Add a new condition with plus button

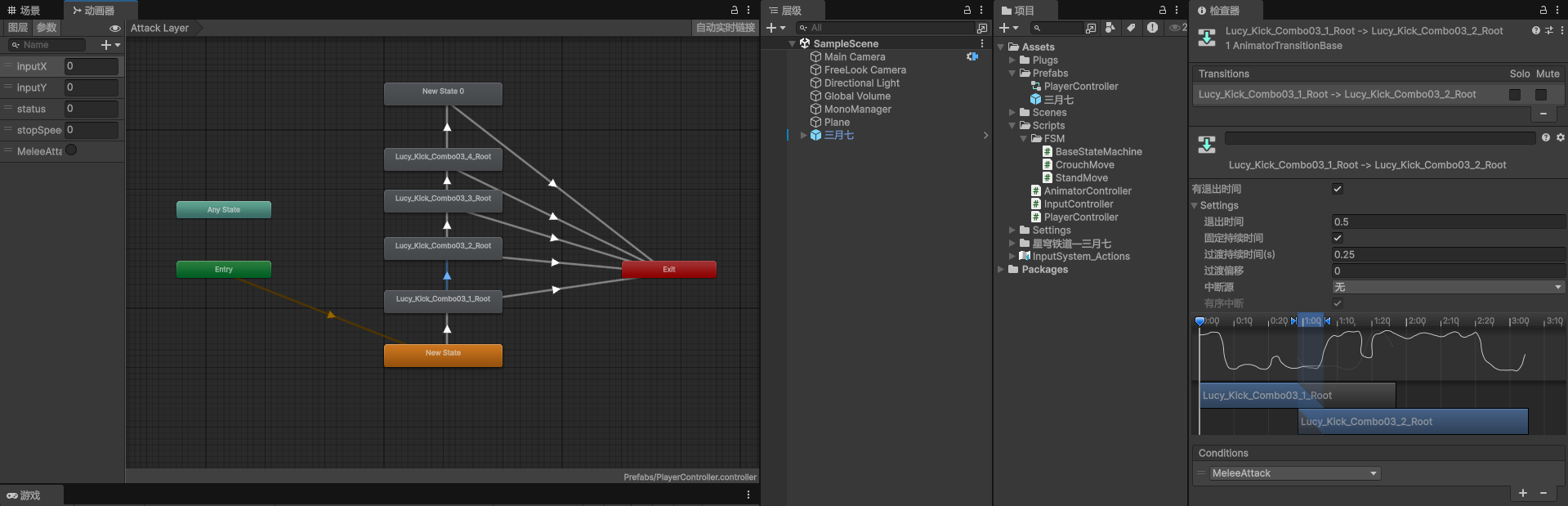click(1523, 493)
